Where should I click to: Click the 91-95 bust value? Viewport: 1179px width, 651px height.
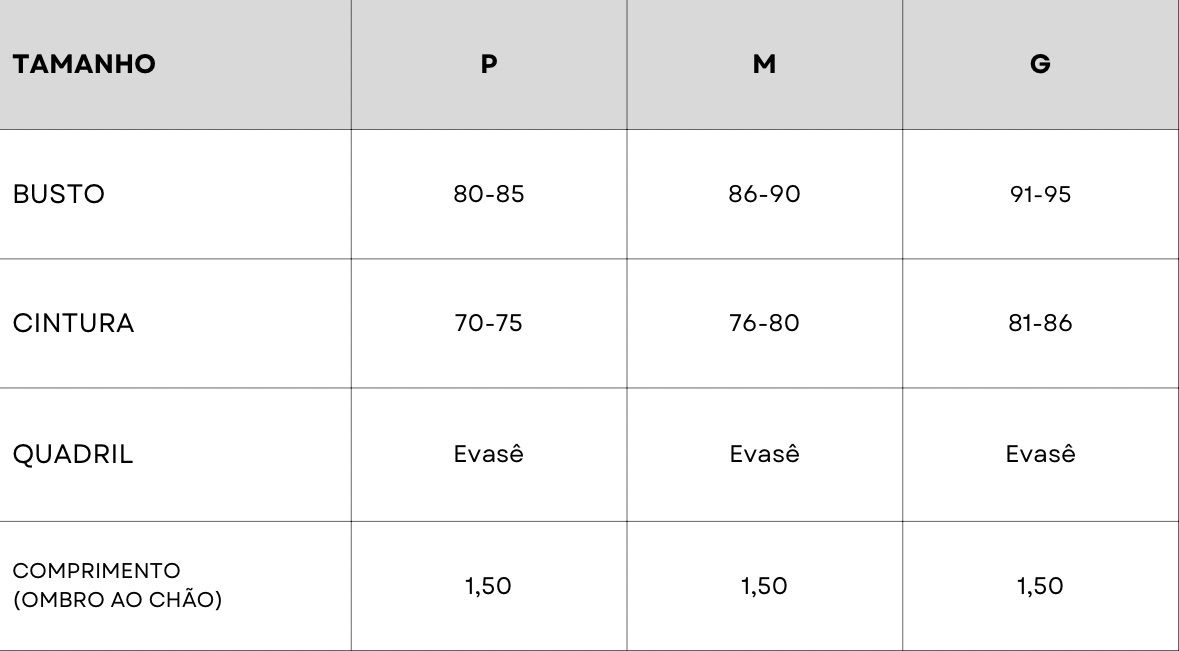1040,194
